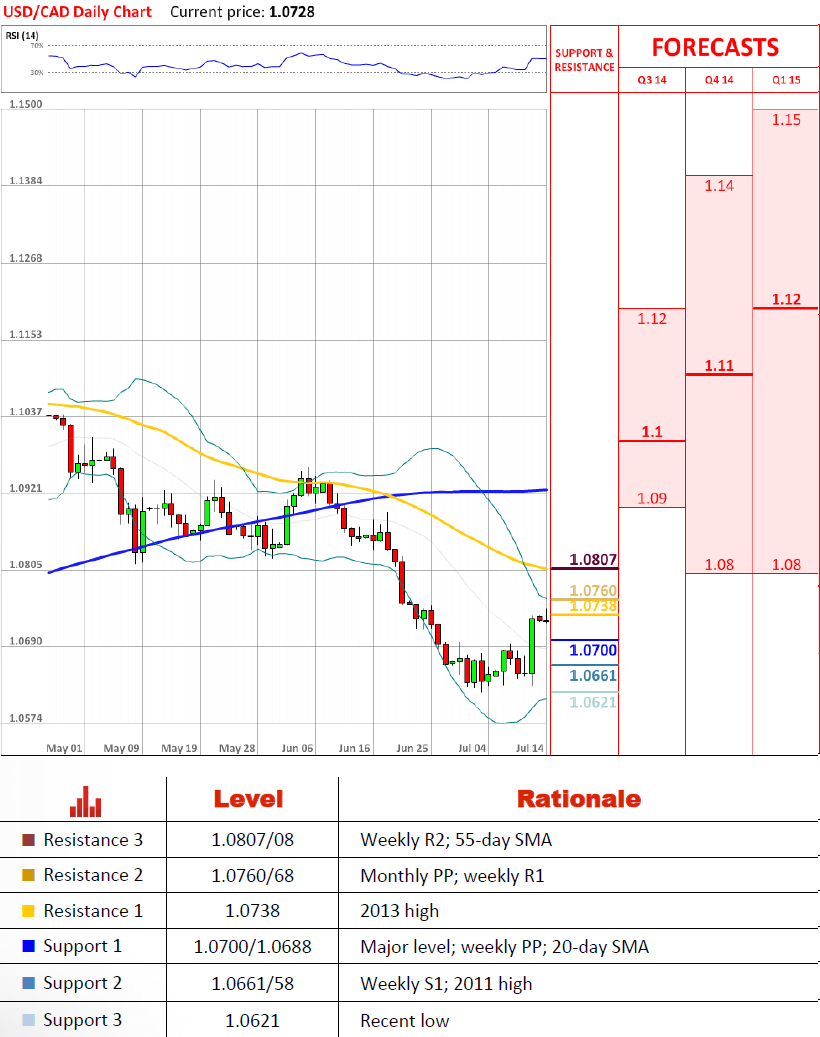Click the 1.15 forecast value in Q1 15
The width and height of the screenshot is (820, 1037).
pyautogui.click(x=786, y=120)
